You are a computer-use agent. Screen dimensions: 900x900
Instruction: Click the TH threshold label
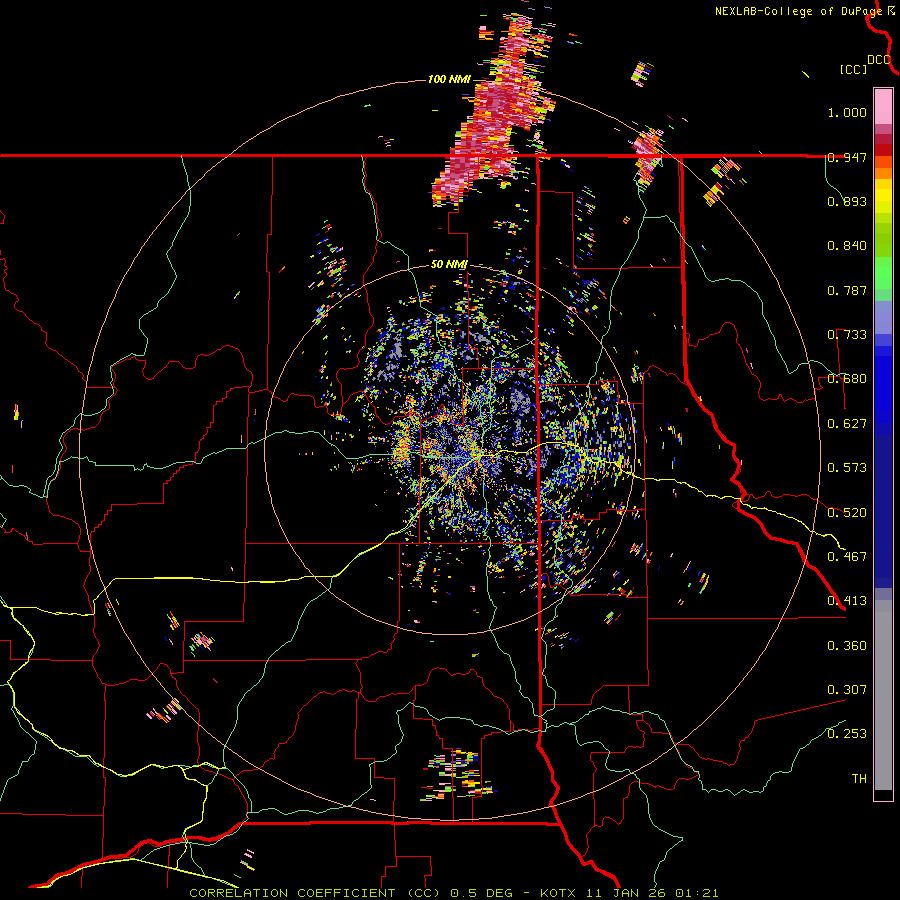pos(859,778)
